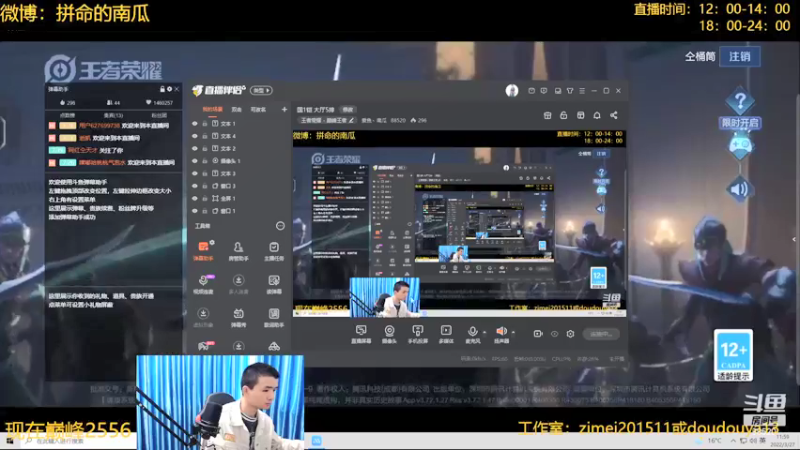The width and height of the screenshot is (800, 450).
Task: Edit the 王者荣耀 category tag with the pencil
Action: [351, 120]
